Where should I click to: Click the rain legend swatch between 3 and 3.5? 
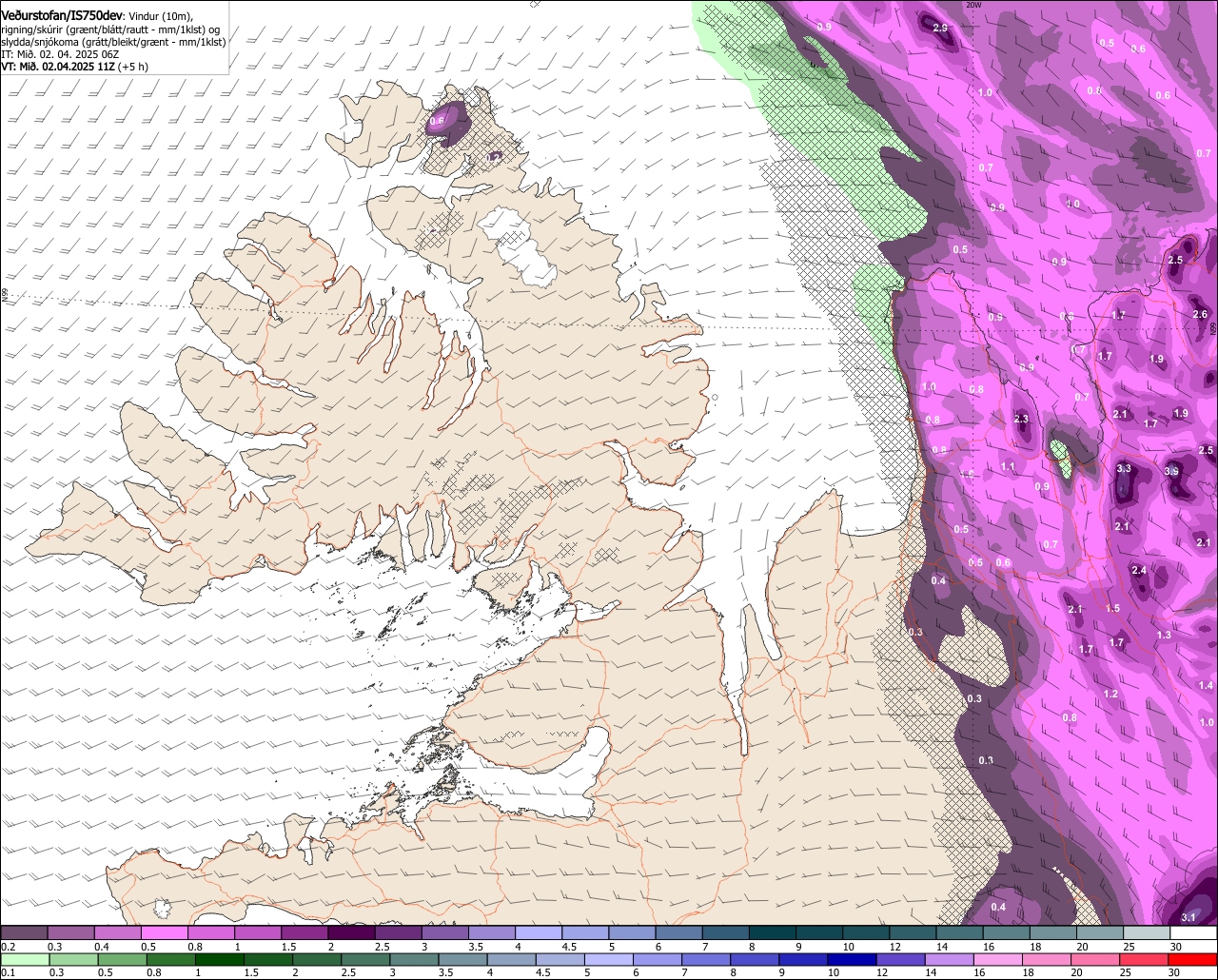point(415,959)
